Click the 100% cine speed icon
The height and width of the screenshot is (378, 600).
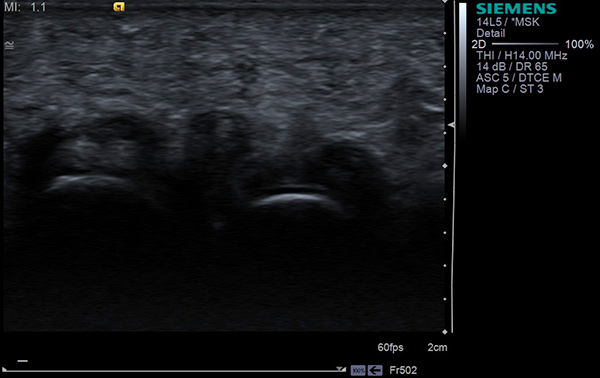pyautogui.click(x=358, y=370)
